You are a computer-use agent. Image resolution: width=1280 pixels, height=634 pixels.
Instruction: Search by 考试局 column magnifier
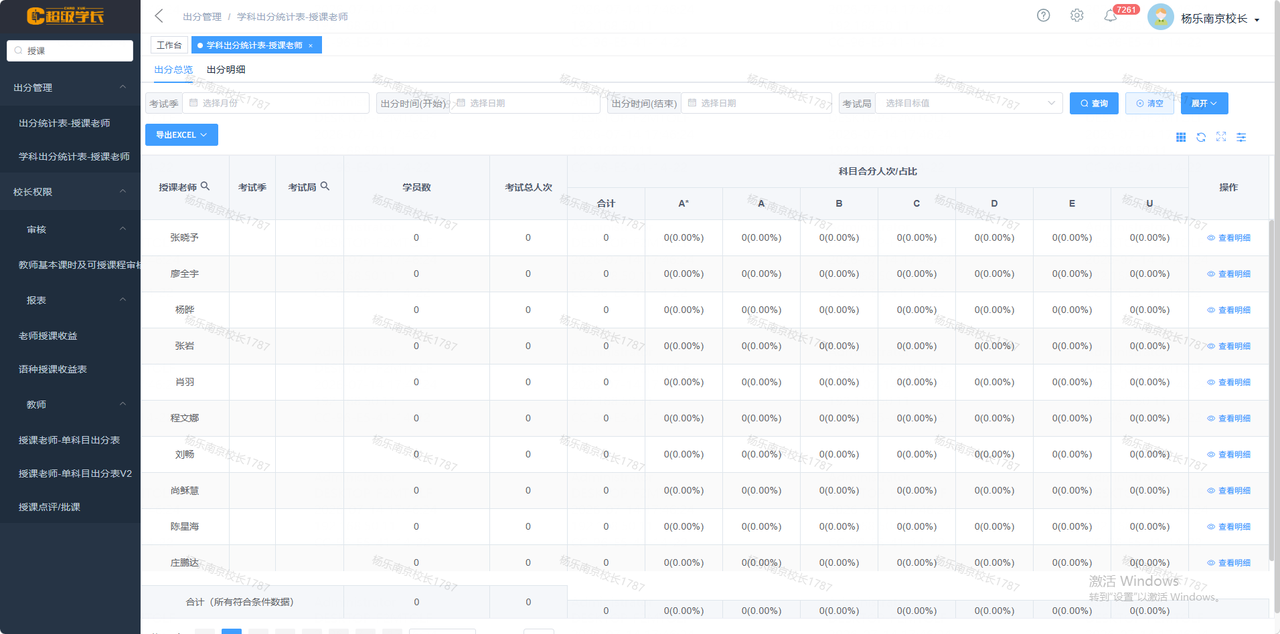pos(324,186)
